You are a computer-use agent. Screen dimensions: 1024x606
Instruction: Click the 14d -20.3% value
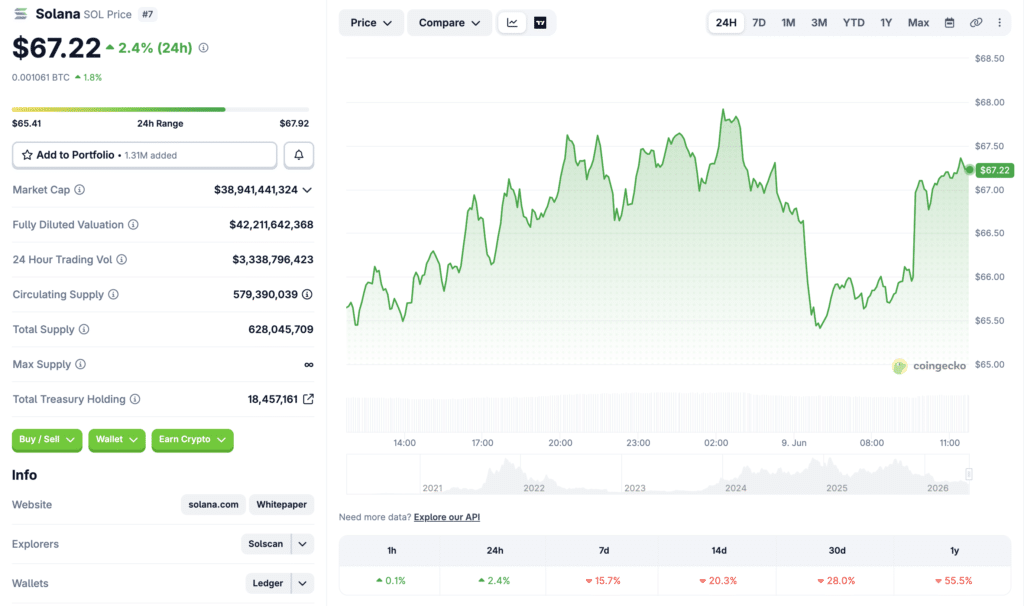click(718, 581)
